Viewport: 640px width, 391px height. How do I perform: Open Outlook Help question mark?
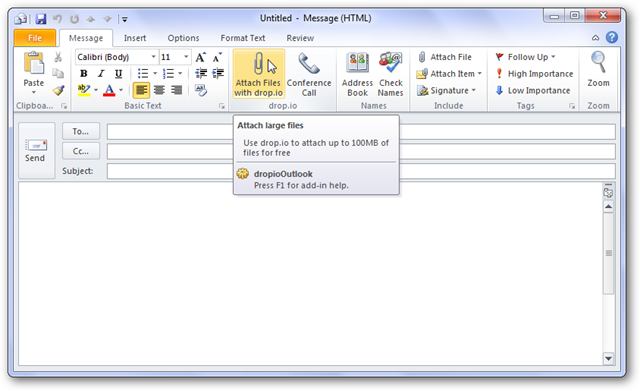coord(611,38)
